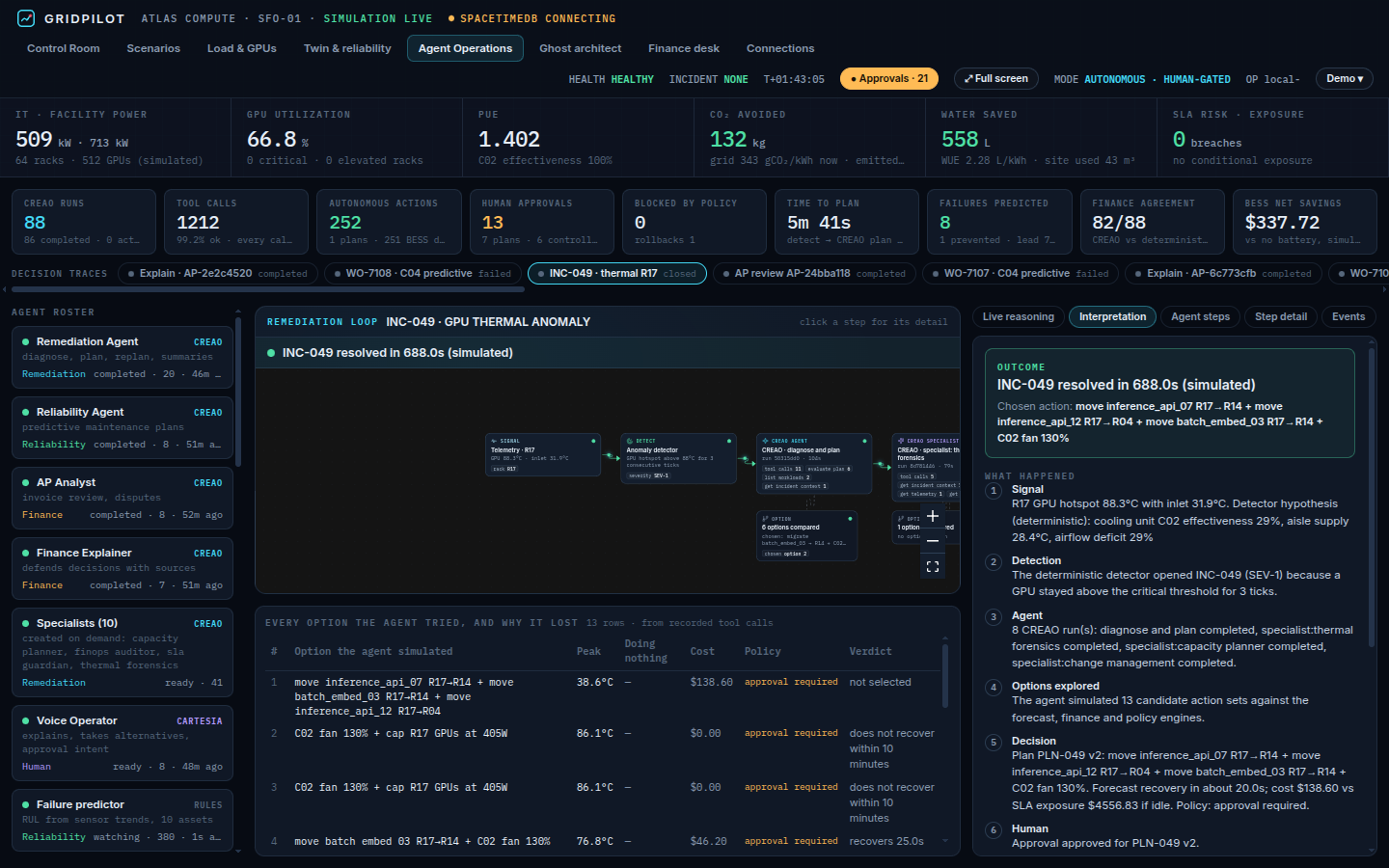
Task: Zoom out on the remediation loop graph
Action: pos(933,541)
